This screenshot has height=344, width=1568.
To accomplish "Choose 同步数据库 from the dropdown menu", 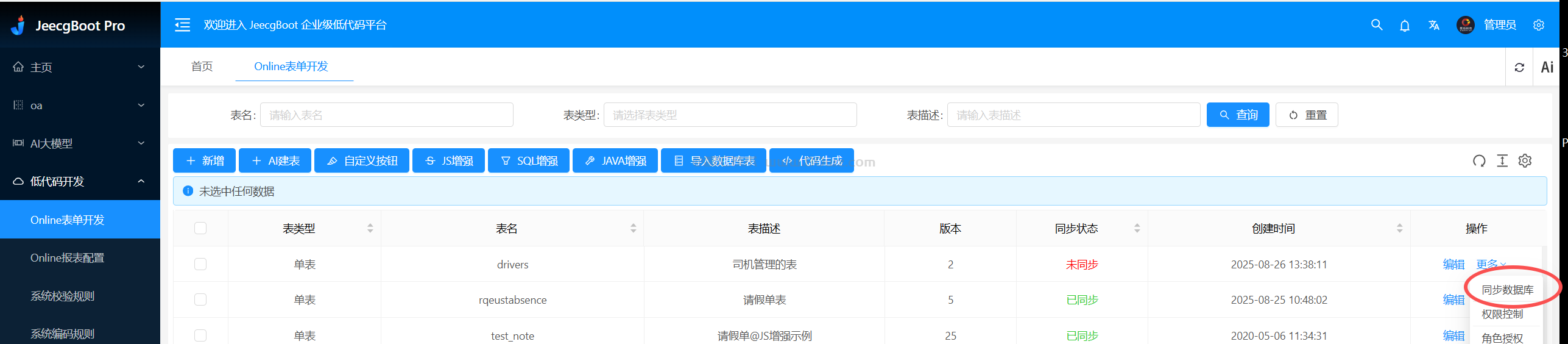I will point(1507,290).
